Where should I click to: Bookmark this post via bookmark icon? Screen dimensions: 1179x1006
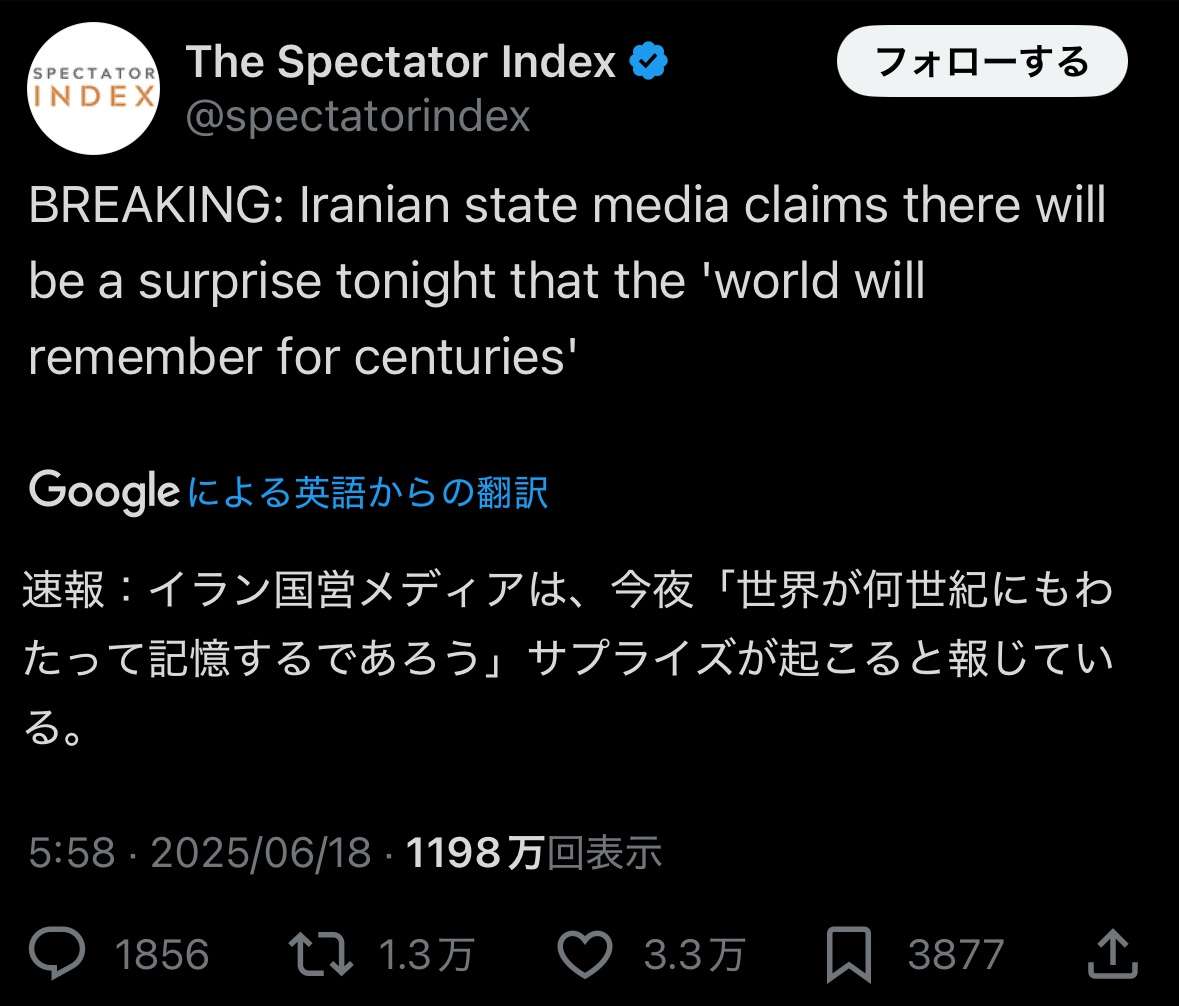point(850,954)
